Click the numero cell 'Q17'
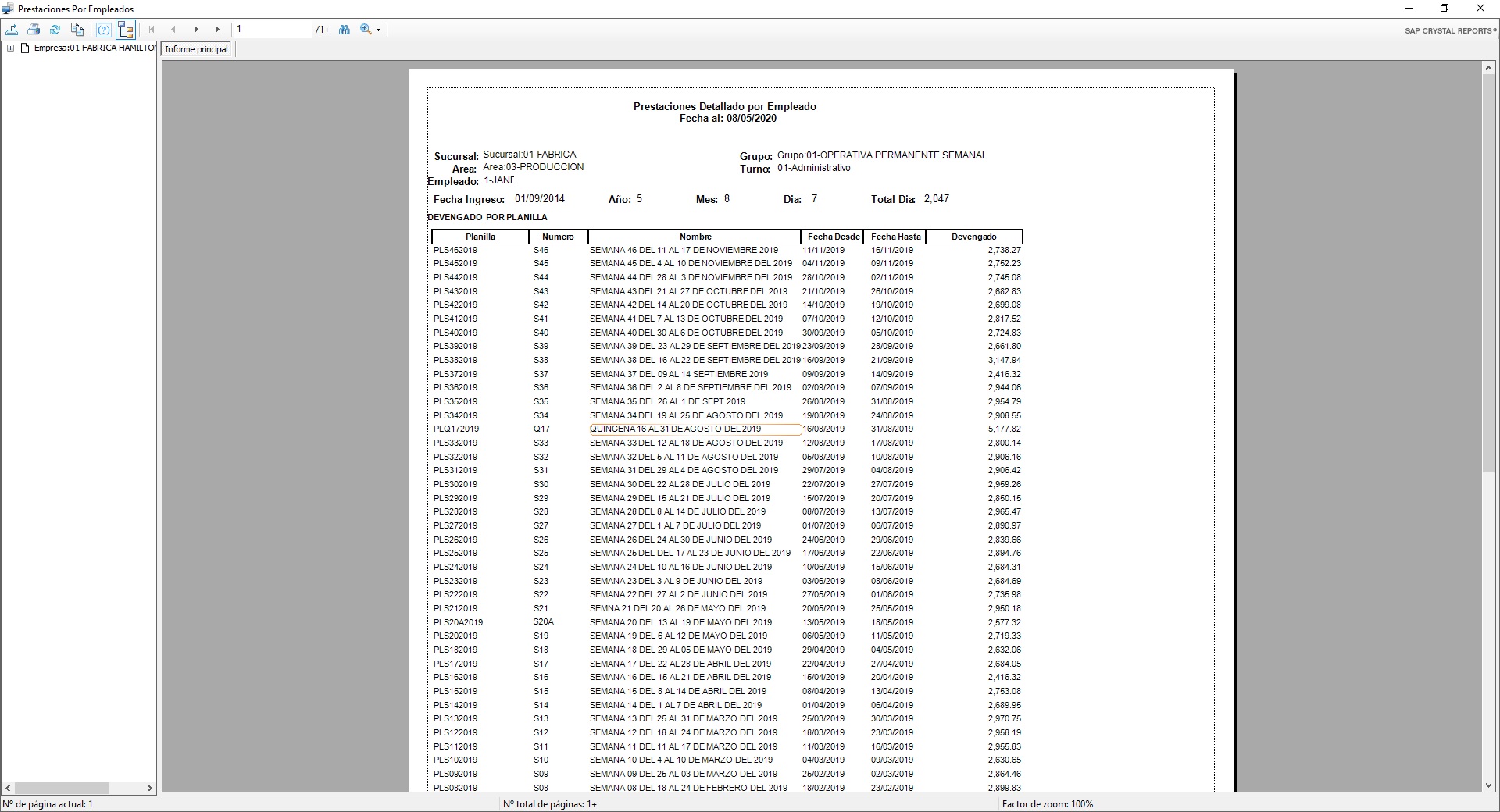 click(542, 429)
